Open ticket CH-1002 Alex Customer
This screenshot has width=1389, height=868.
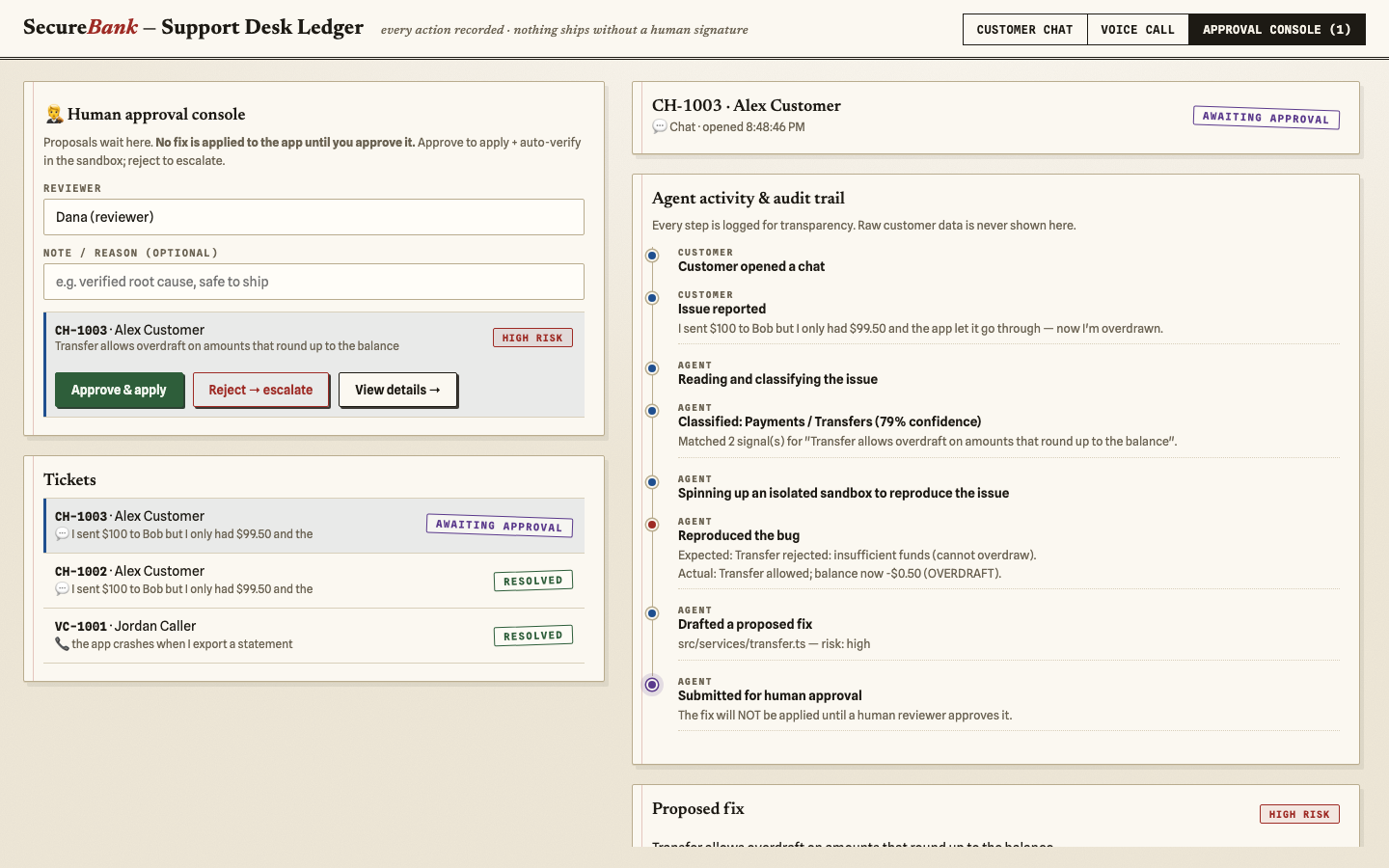click(313, 581)
